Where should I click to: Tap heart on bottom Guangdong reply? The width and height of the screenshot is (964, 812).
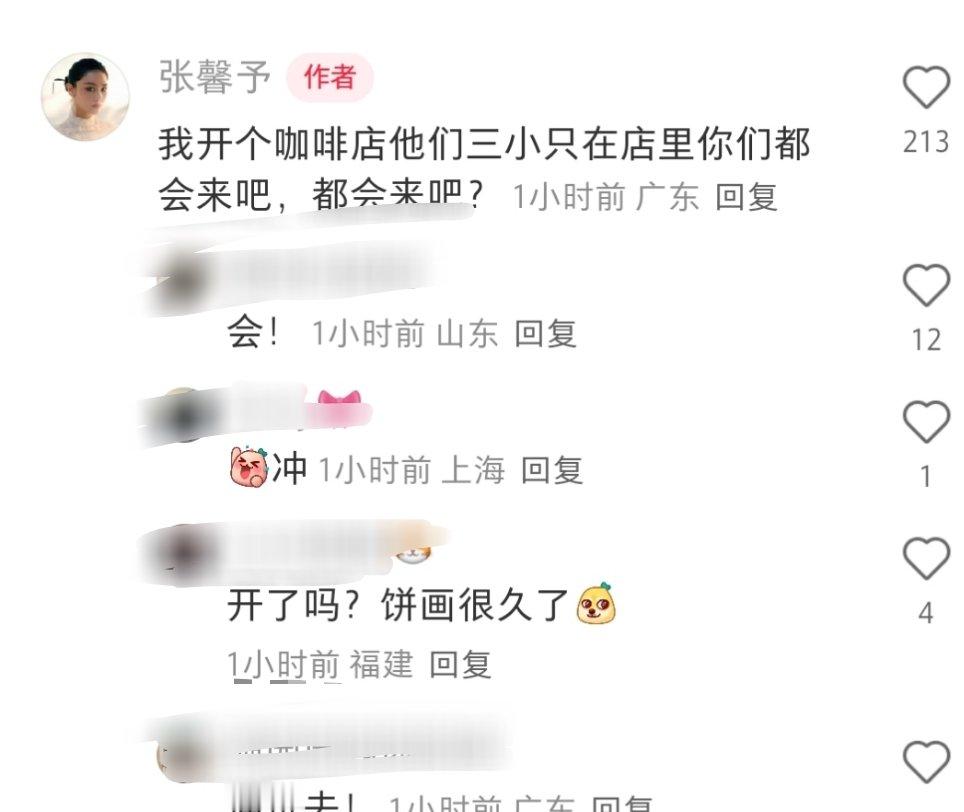point(926,762)
